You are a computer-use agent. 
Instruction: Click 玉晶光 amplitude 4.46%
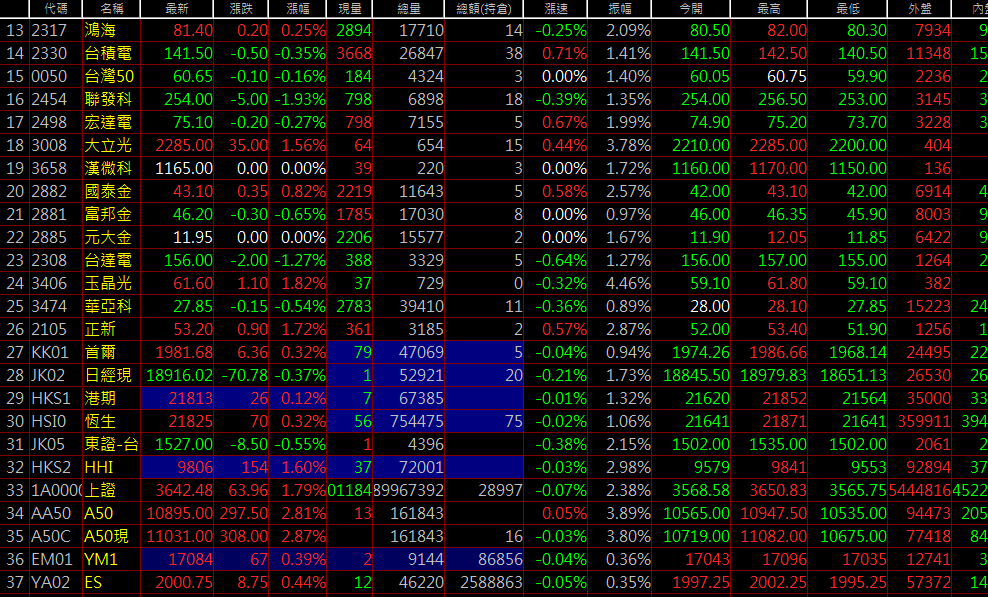tap(628, 284)
